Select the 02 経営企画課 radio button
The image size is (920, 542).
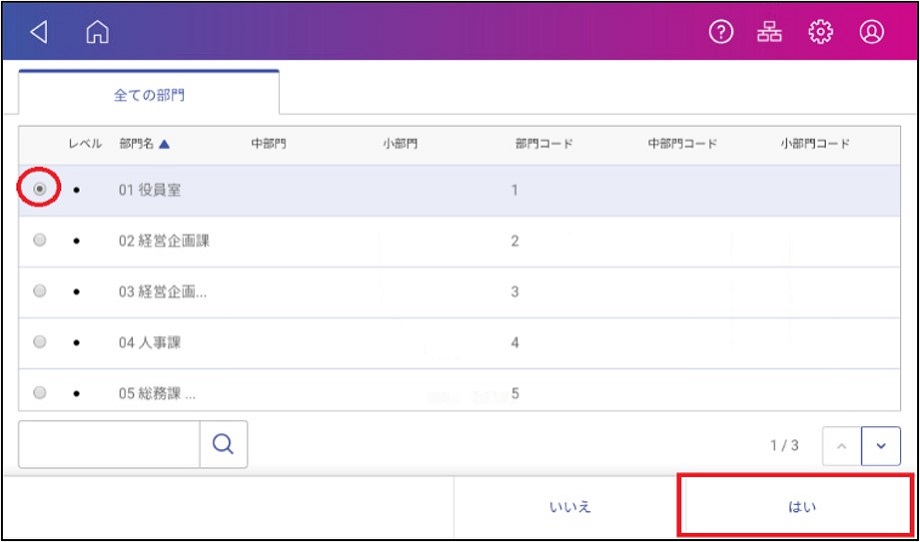[39, 239]
